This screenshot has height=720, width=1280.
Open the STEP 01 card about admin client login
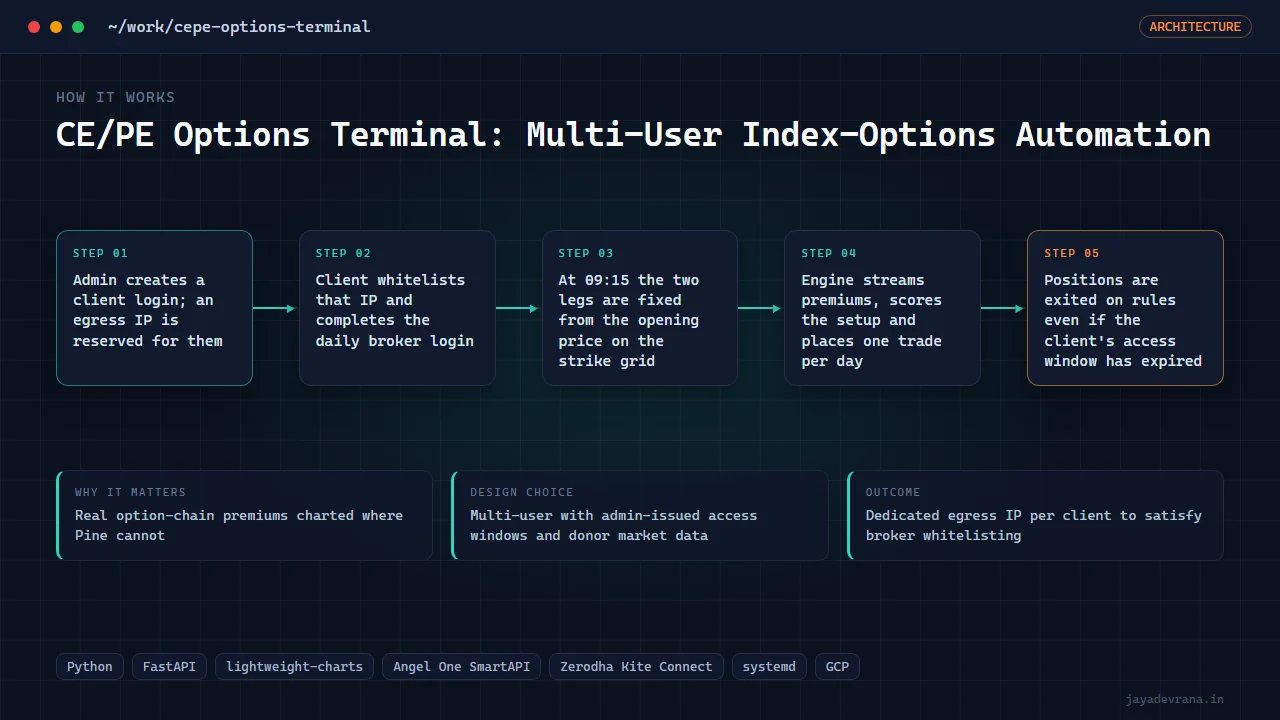pyautogui.click(x=154, y=308)
